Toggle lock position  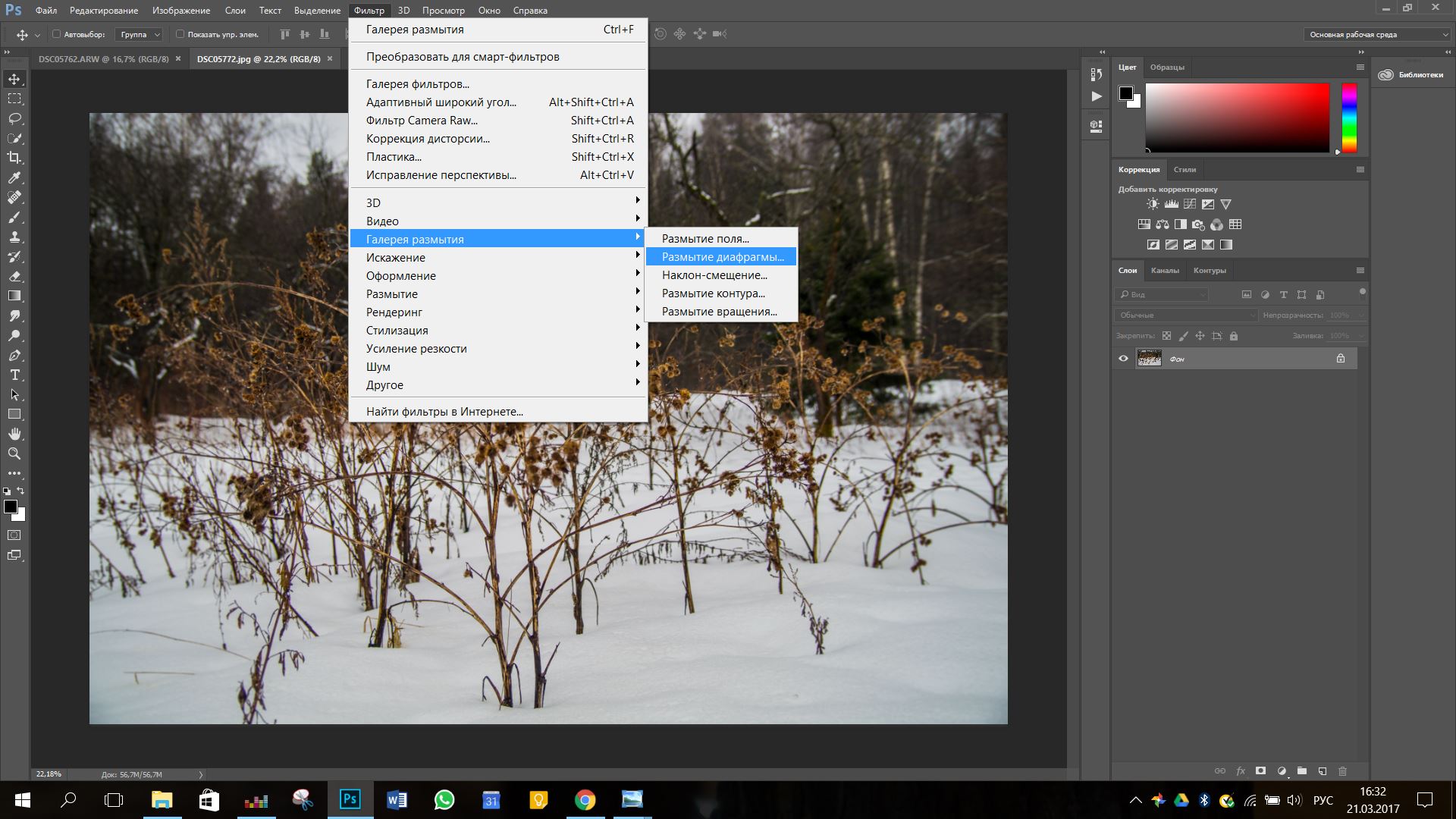[x=1200, y=336]
